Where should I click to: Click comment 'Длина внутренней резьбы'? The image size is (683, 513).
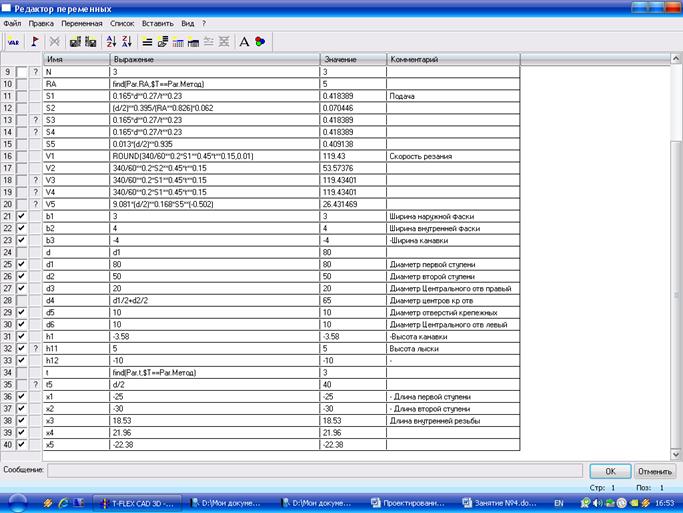pyautogui.click(x=435, y=421)
